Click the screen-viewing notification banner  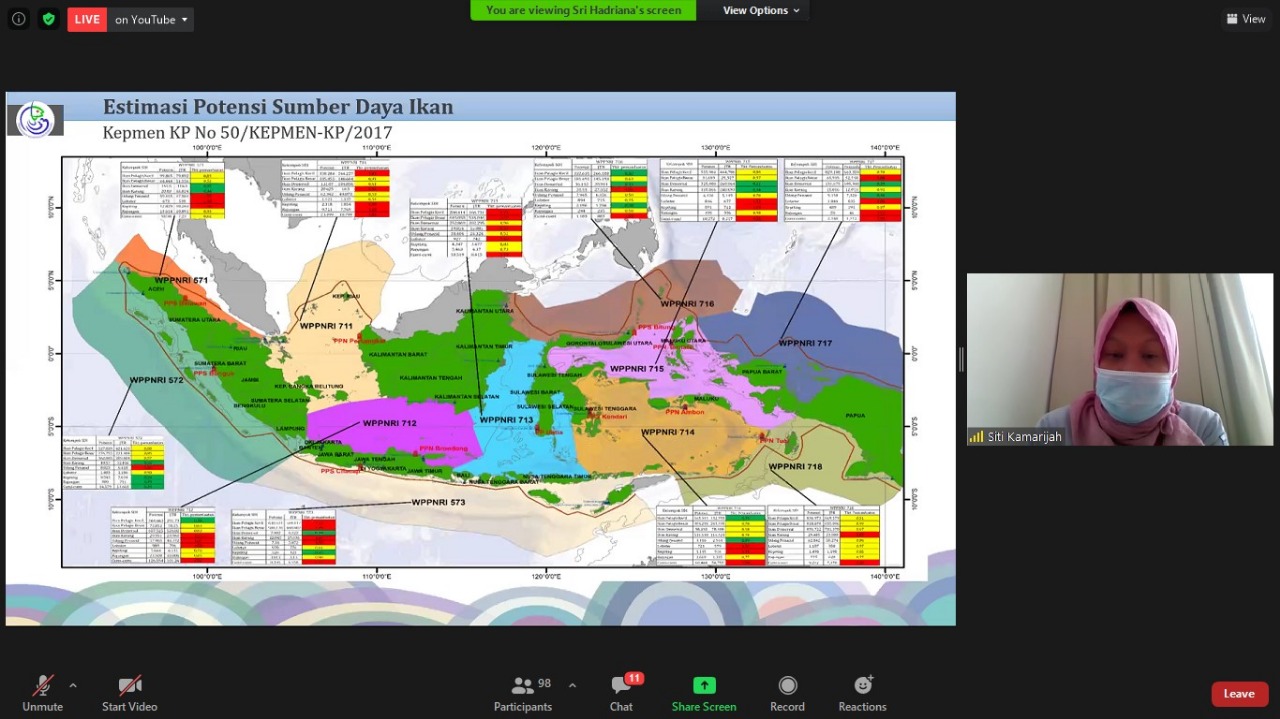point(583,10)
